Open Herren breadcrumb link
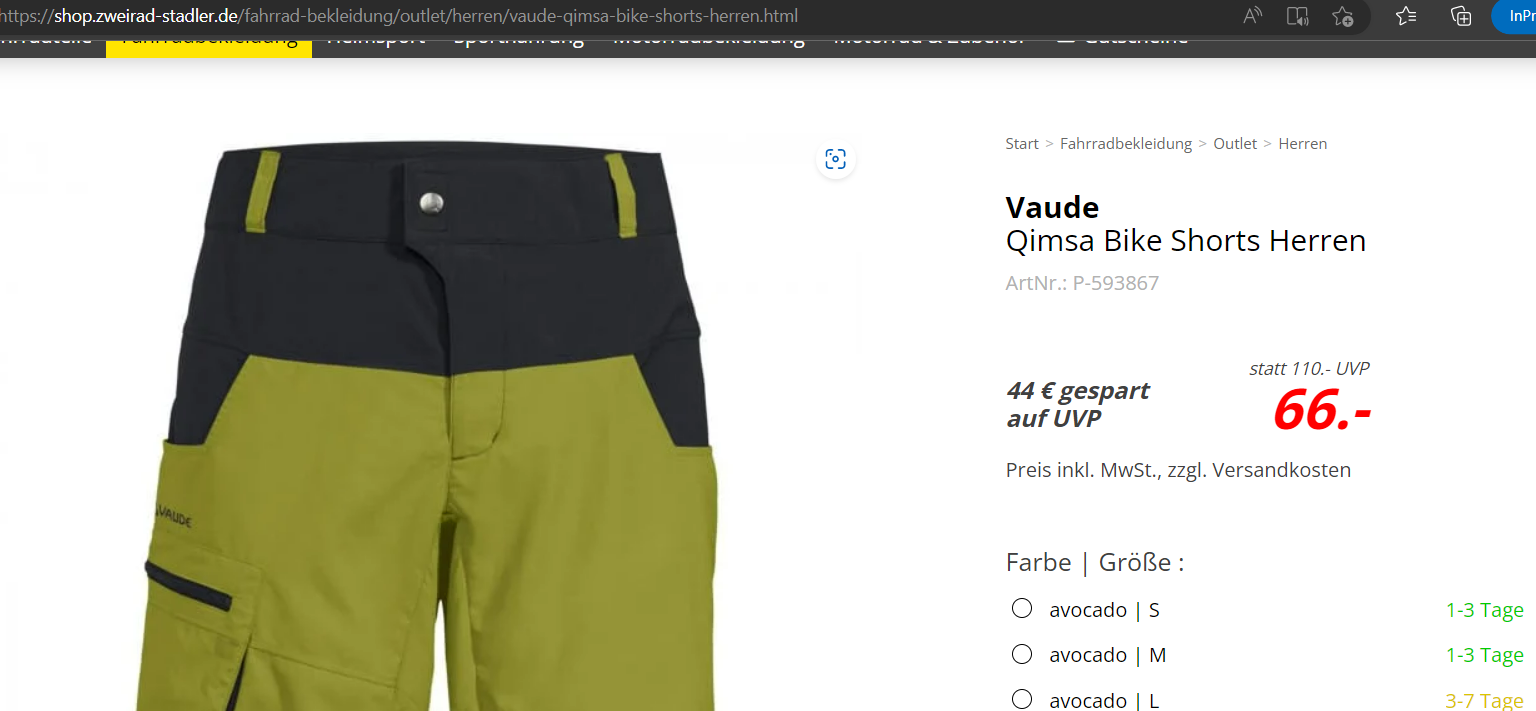The height and width of the screenshot is (711, 1536). click(x=1302, y=144)
